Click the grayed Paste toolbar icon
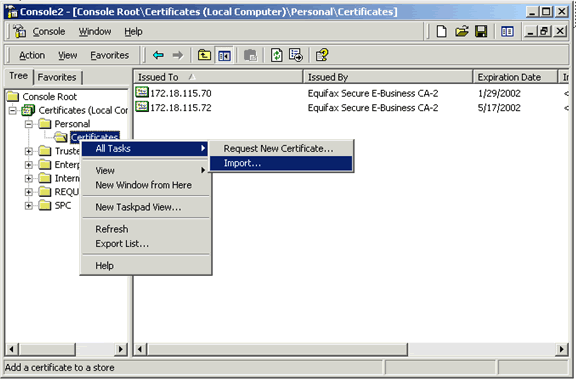This screenshot has width=576, height=380. [251, 55]
